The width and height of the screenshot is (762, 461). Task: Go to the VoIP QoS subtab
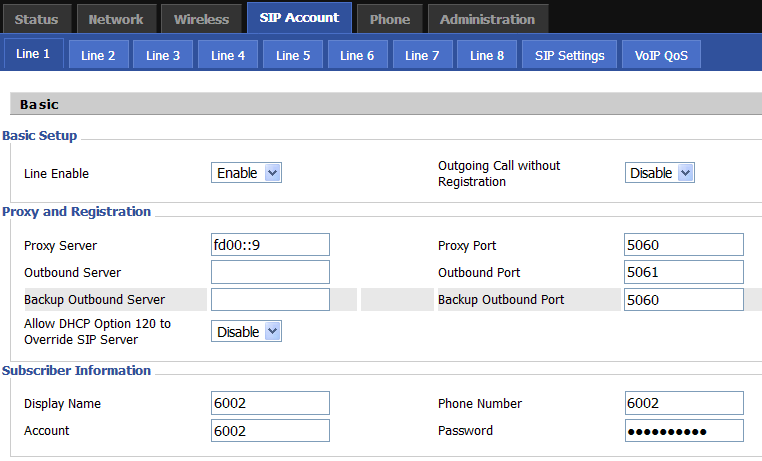click(x=661, y=55)
